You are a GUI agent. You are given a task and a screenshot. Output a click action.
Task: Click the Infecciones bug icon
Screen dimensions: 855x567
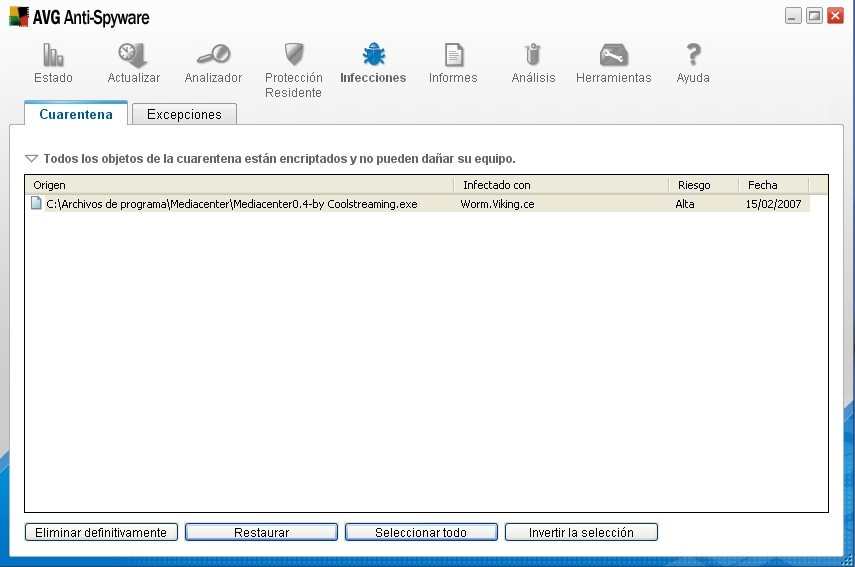(373, 56)
